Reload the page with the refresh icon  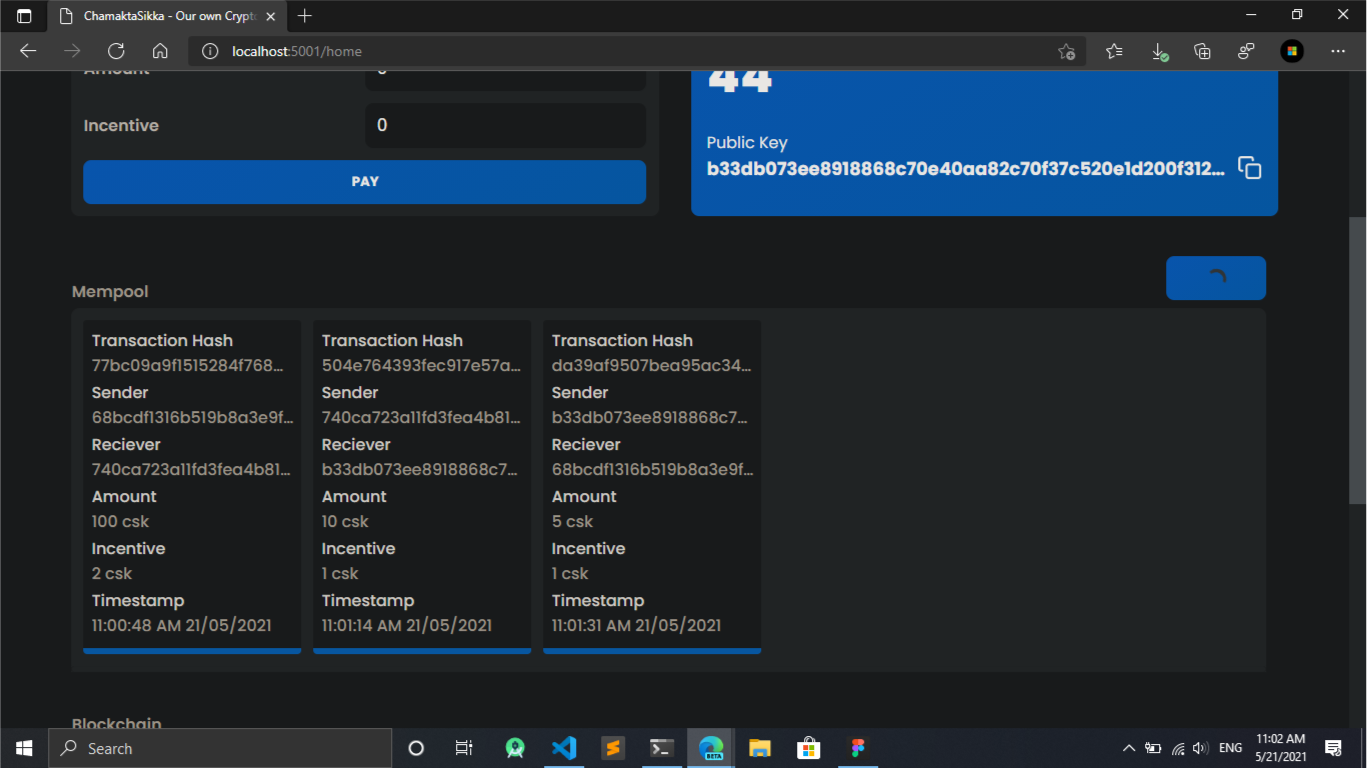pos(116,51)
